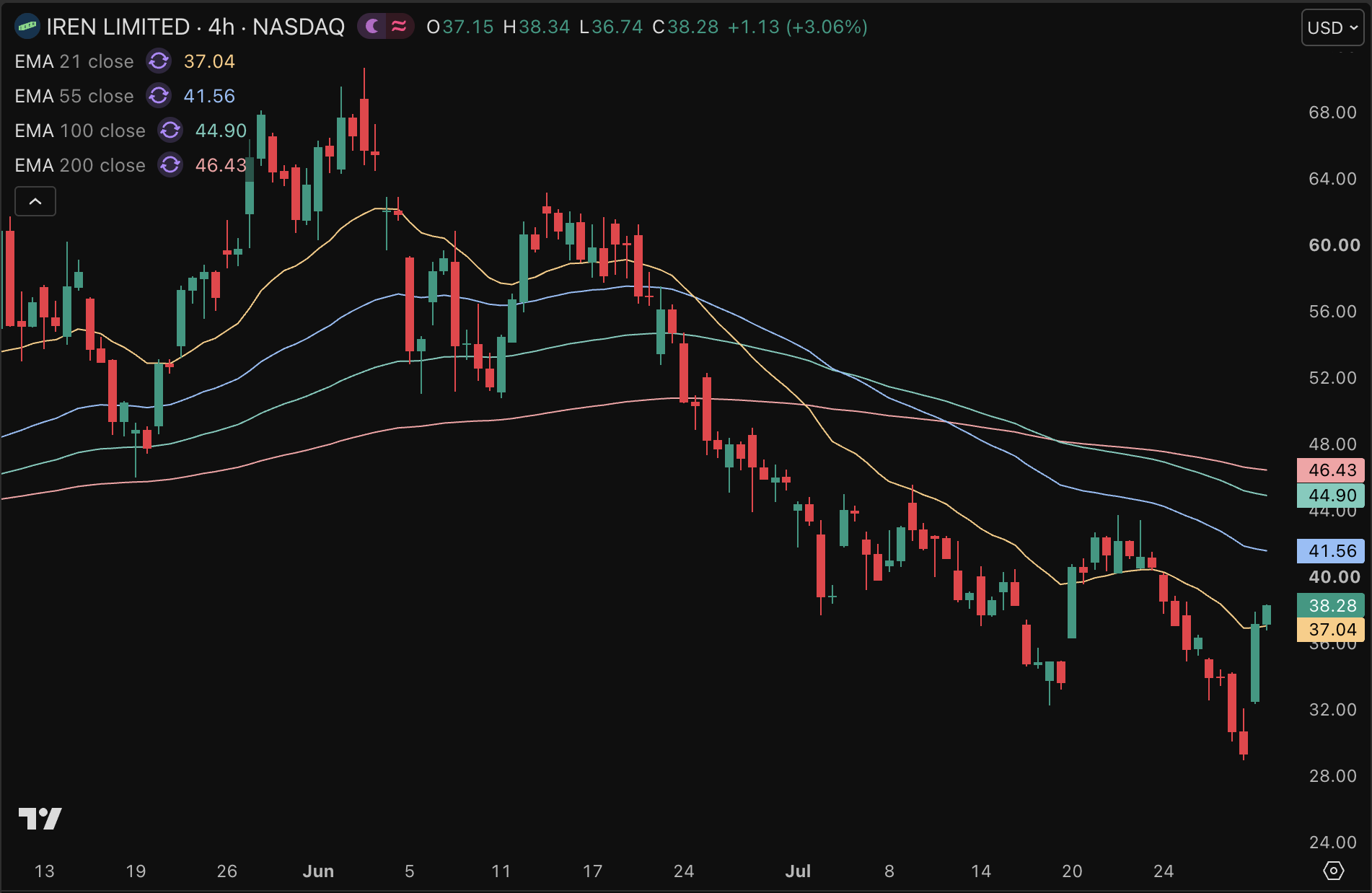Image resolution: width=1372 pixels, height=893 pixels.
Task: Click the Jun label on time axis
Action: (x=318, y=871)
